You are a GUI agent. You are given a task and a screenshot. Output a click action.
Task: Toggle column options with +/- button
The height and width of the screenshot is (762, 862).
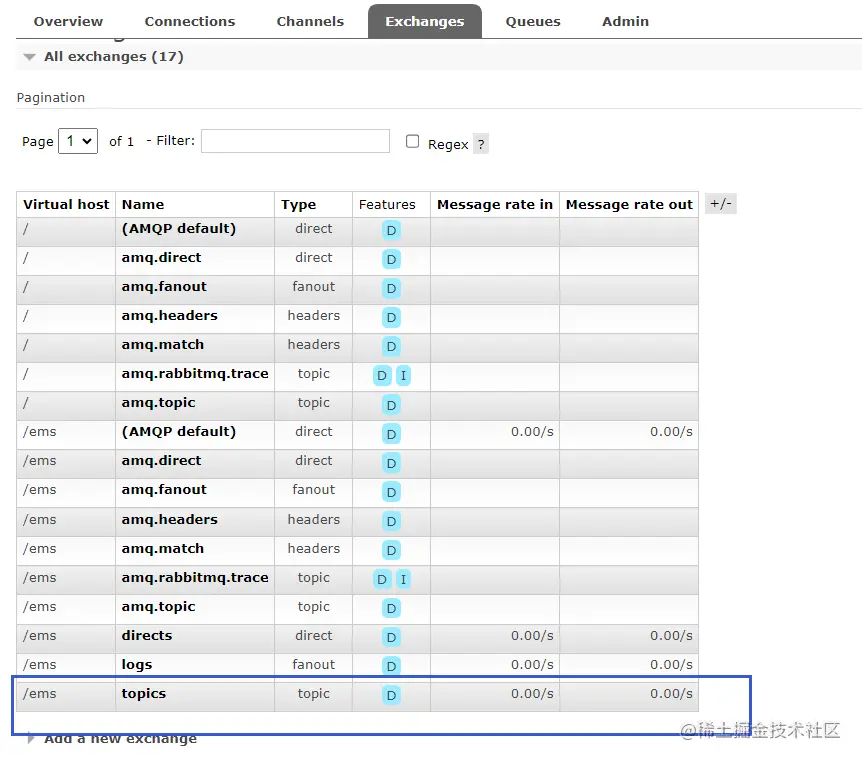click(720, 204)
